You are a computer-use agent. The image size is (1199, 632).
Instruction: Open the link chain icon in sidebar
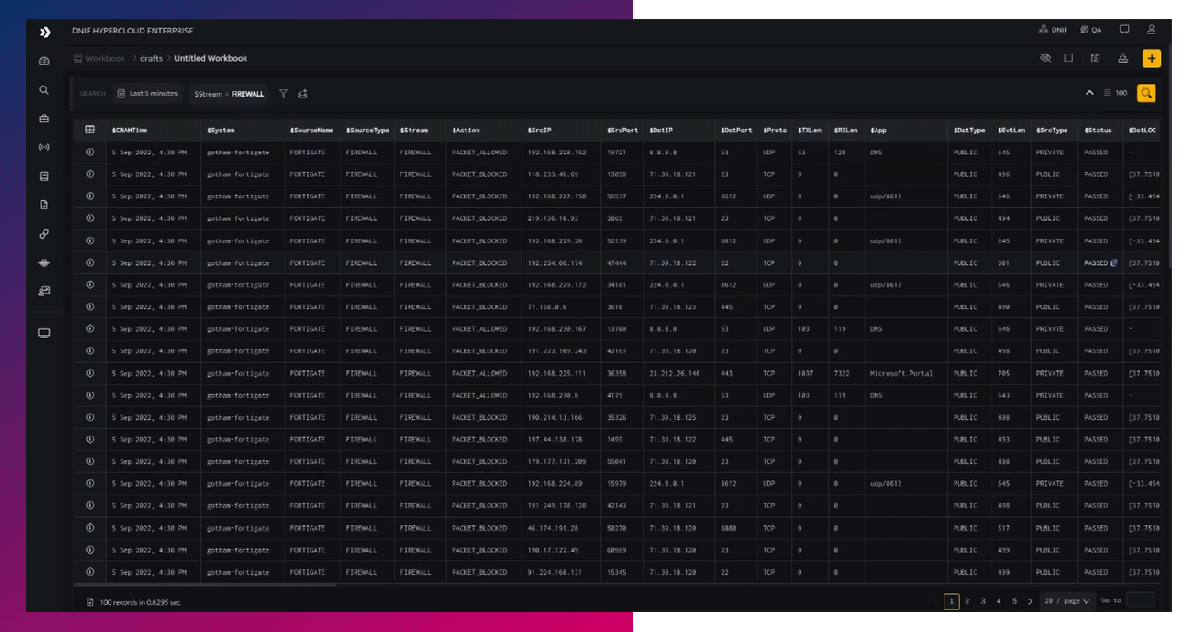[44, 234]
